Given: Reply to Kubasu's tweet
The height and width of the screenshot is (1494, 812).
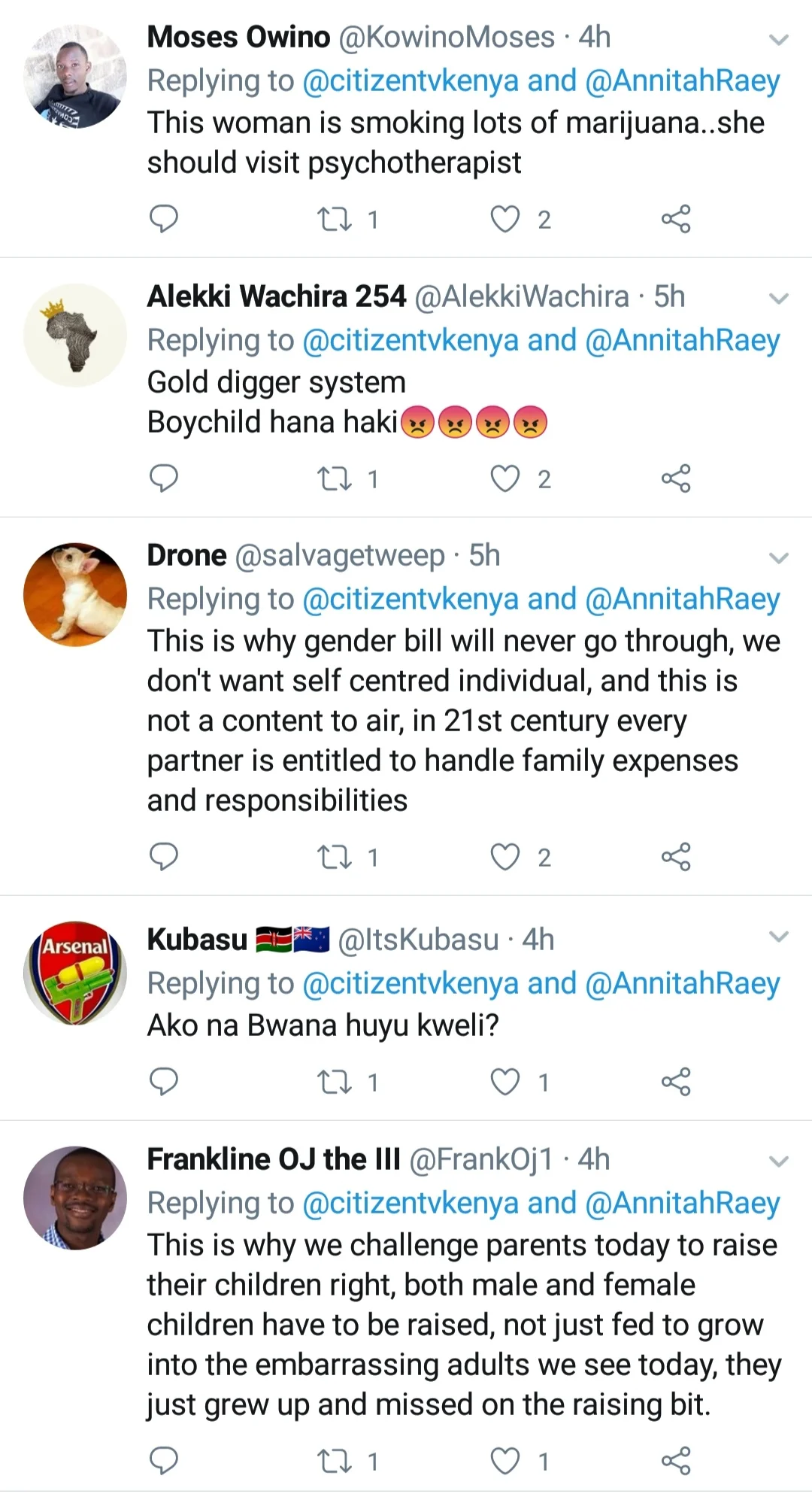Looking at the screenshot, I should pyautogui.click(x=164, y=1081).
